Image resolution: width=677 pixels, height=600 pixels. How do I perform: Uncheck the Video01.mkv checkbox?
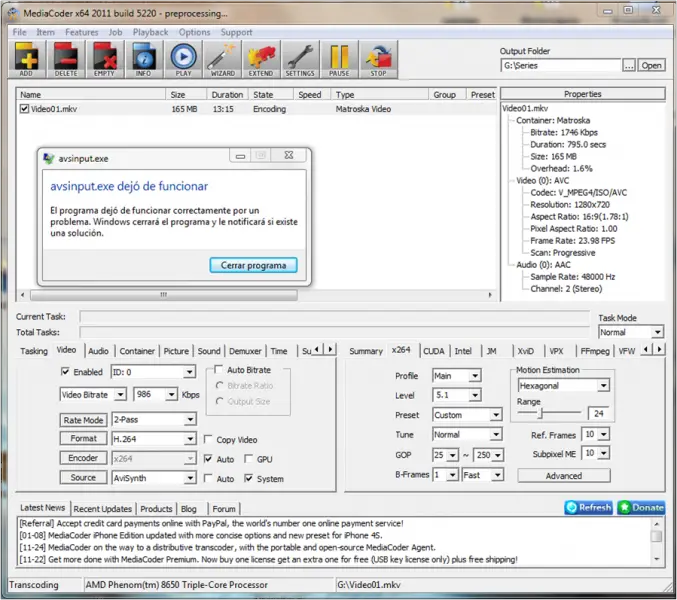24,109
